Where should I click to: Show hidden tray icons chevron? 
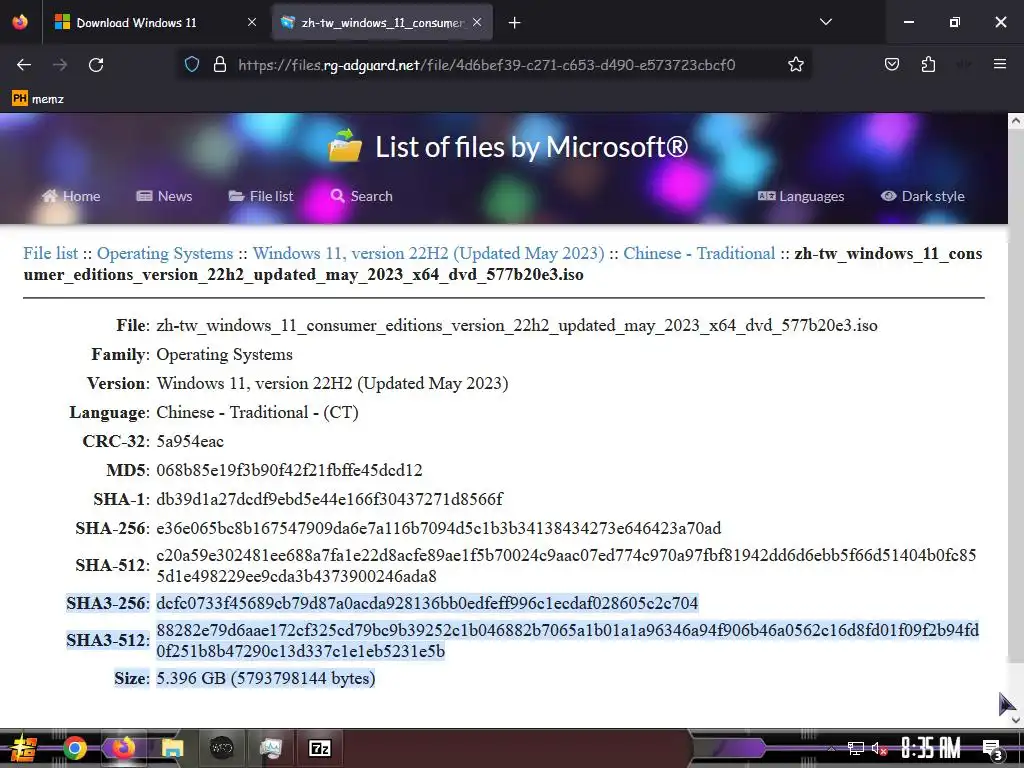(x=831, y=748)
